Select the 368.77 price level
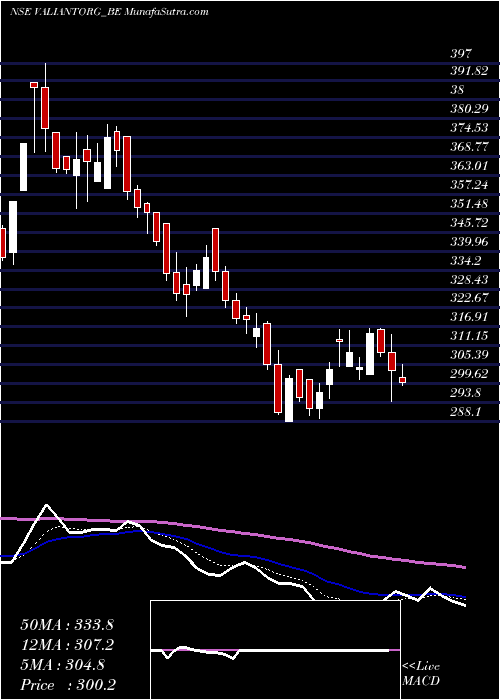 [x=469, y=147]
